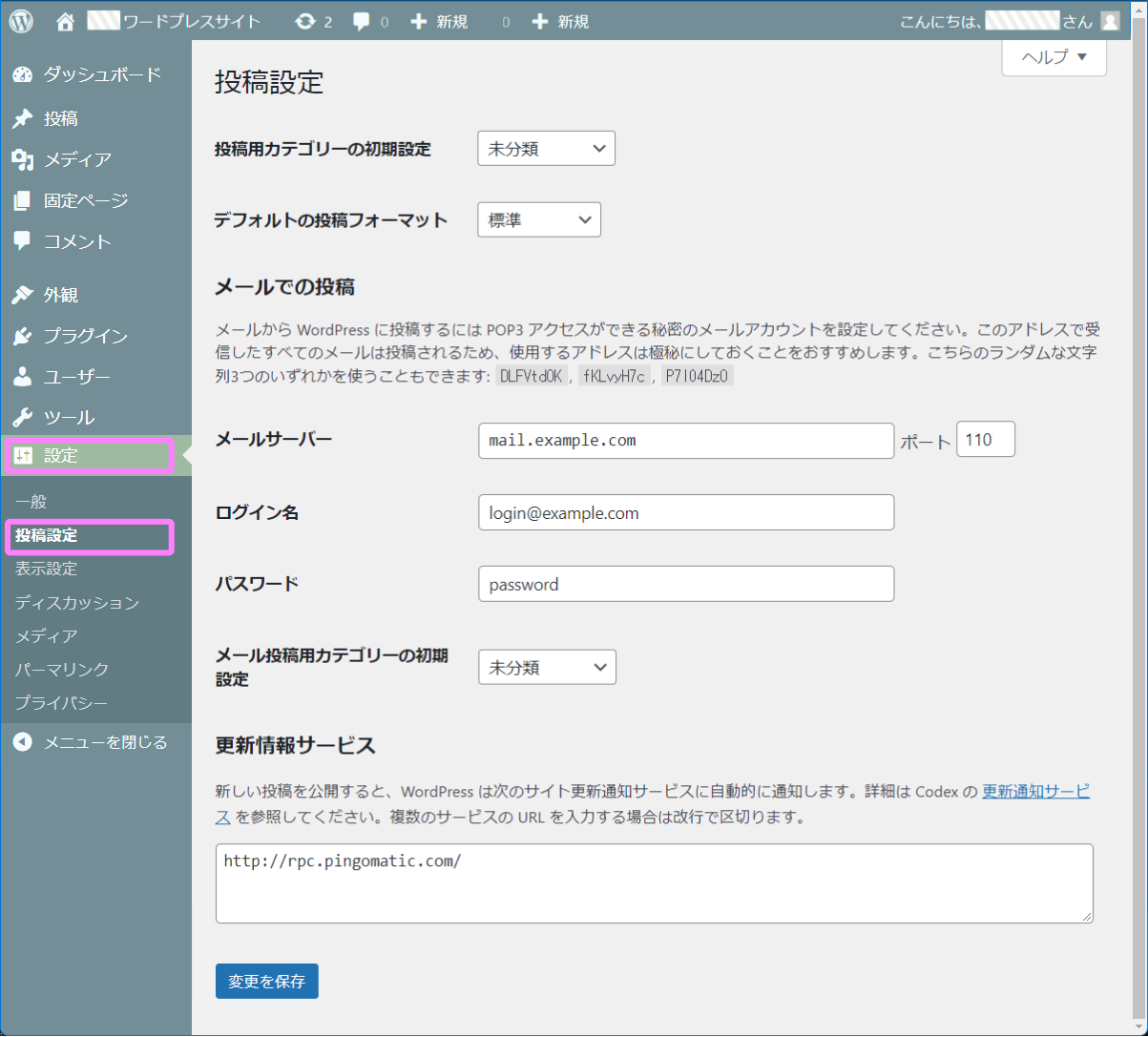
Task: Select the 外観 brush icon
Action: (22, 294)
